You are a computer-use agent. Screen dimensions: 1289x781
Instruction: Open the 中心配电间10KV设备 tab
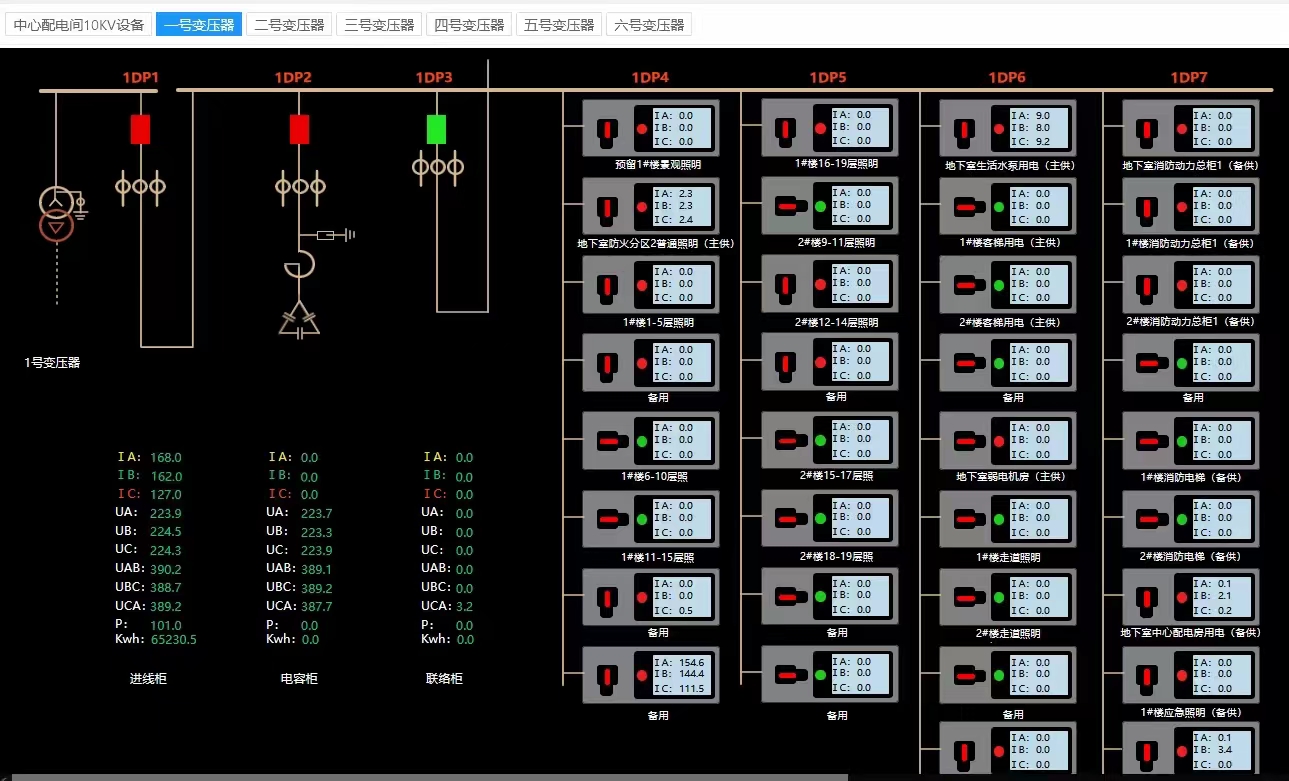click(x=79, y=25)
